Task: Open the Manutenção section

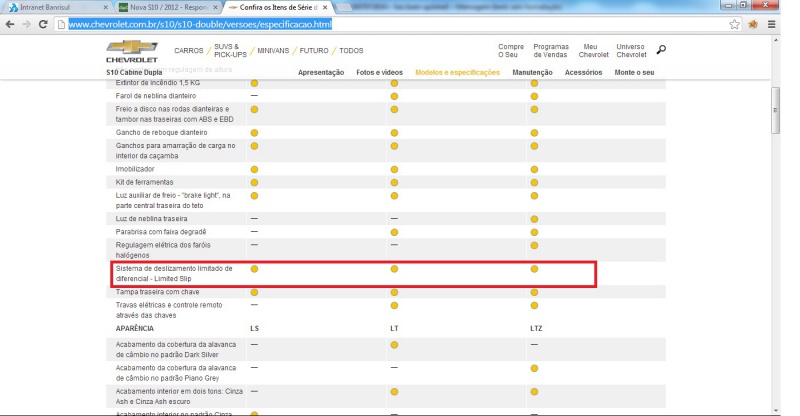Action: (x=532, y=72)
